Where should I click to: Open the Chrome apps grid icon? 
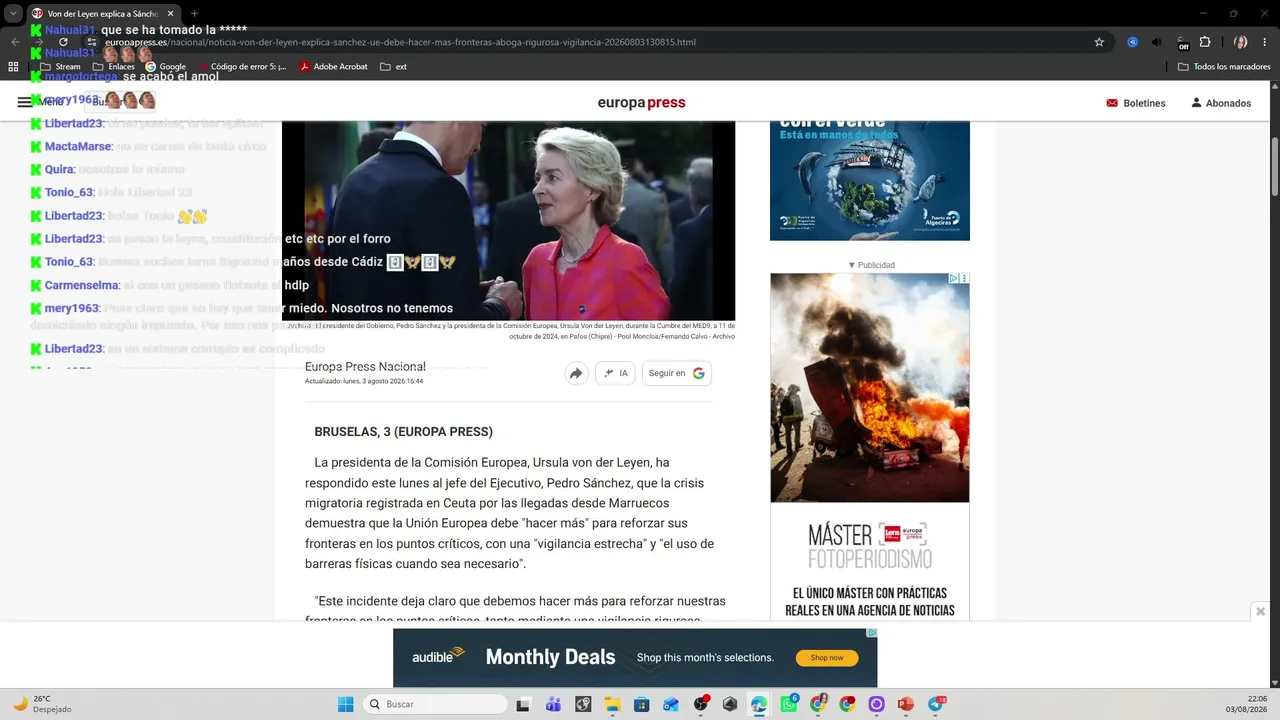pyautogui.click(x=13, y=67)
